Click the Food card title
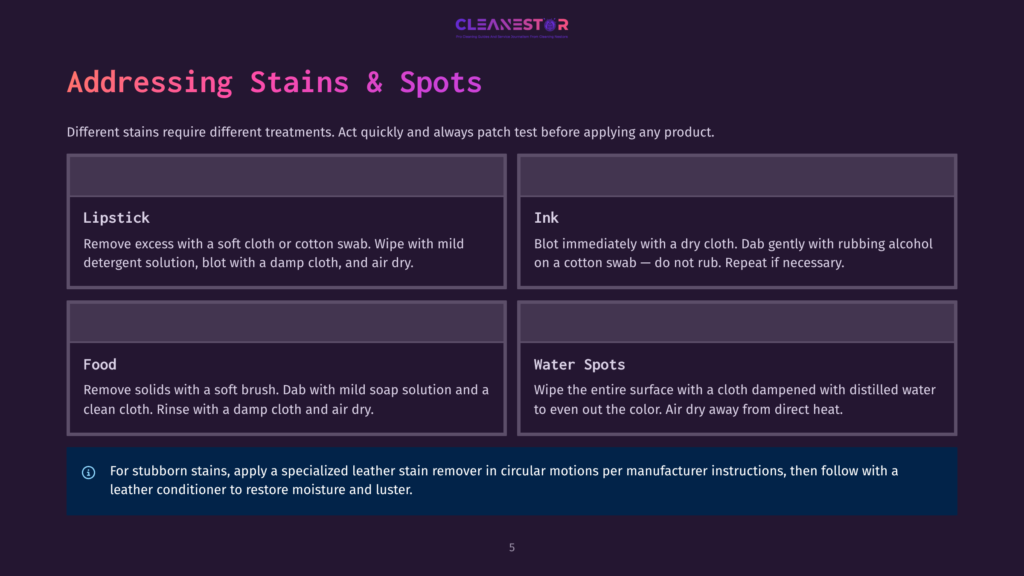 point(100,364)
